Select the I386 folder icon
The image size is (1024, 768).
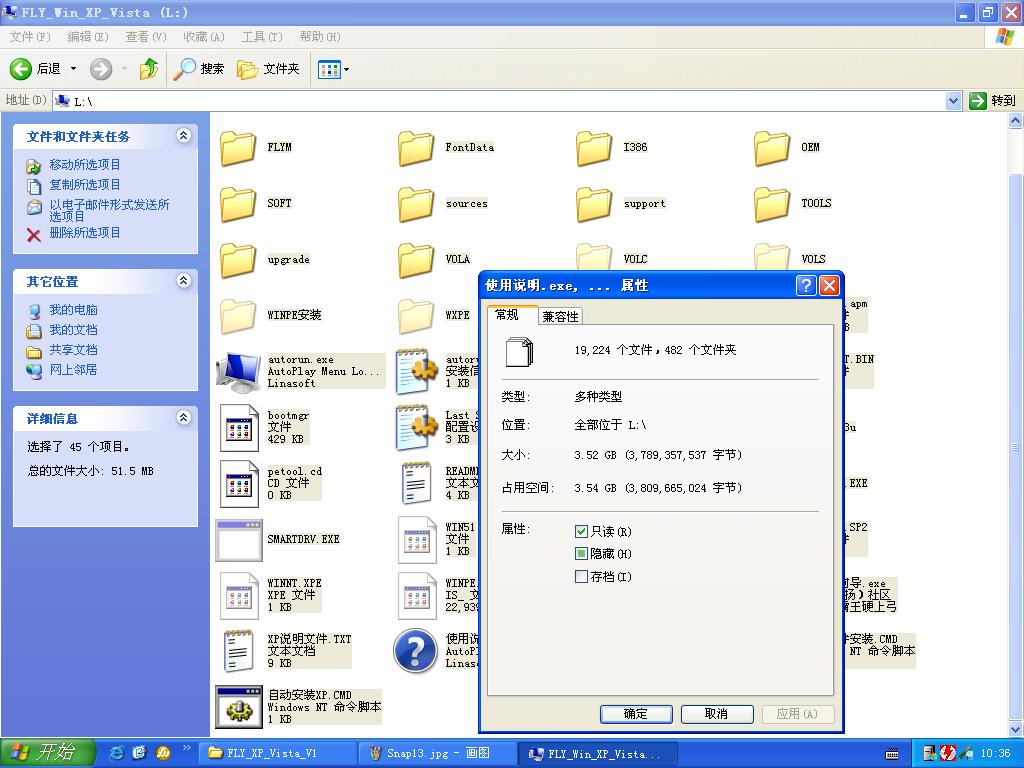coord(594,148)
